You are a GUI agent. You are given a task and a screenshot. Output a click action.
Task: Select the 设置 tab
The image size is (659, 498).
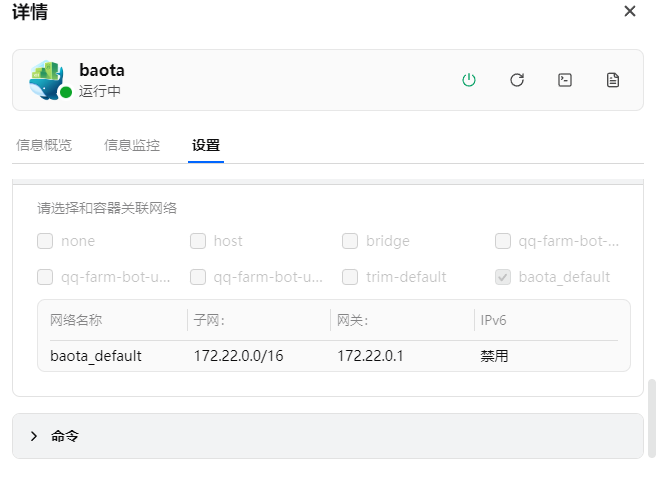click(206, 145)
